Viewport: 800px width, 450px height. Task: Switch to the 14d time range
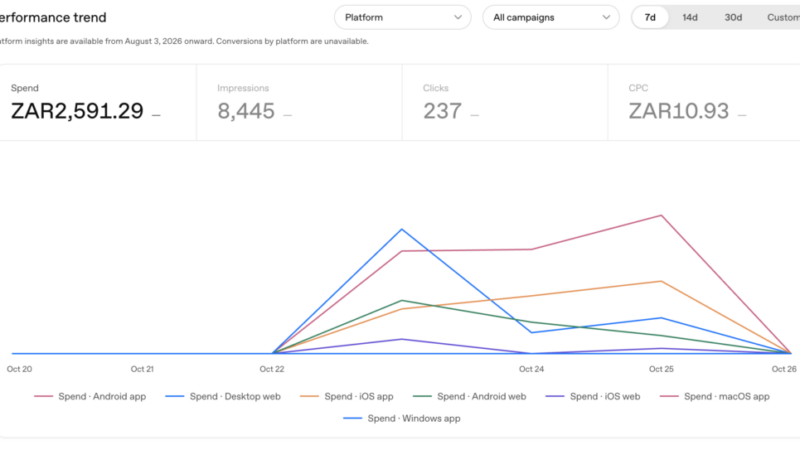(x=690, y=17)
